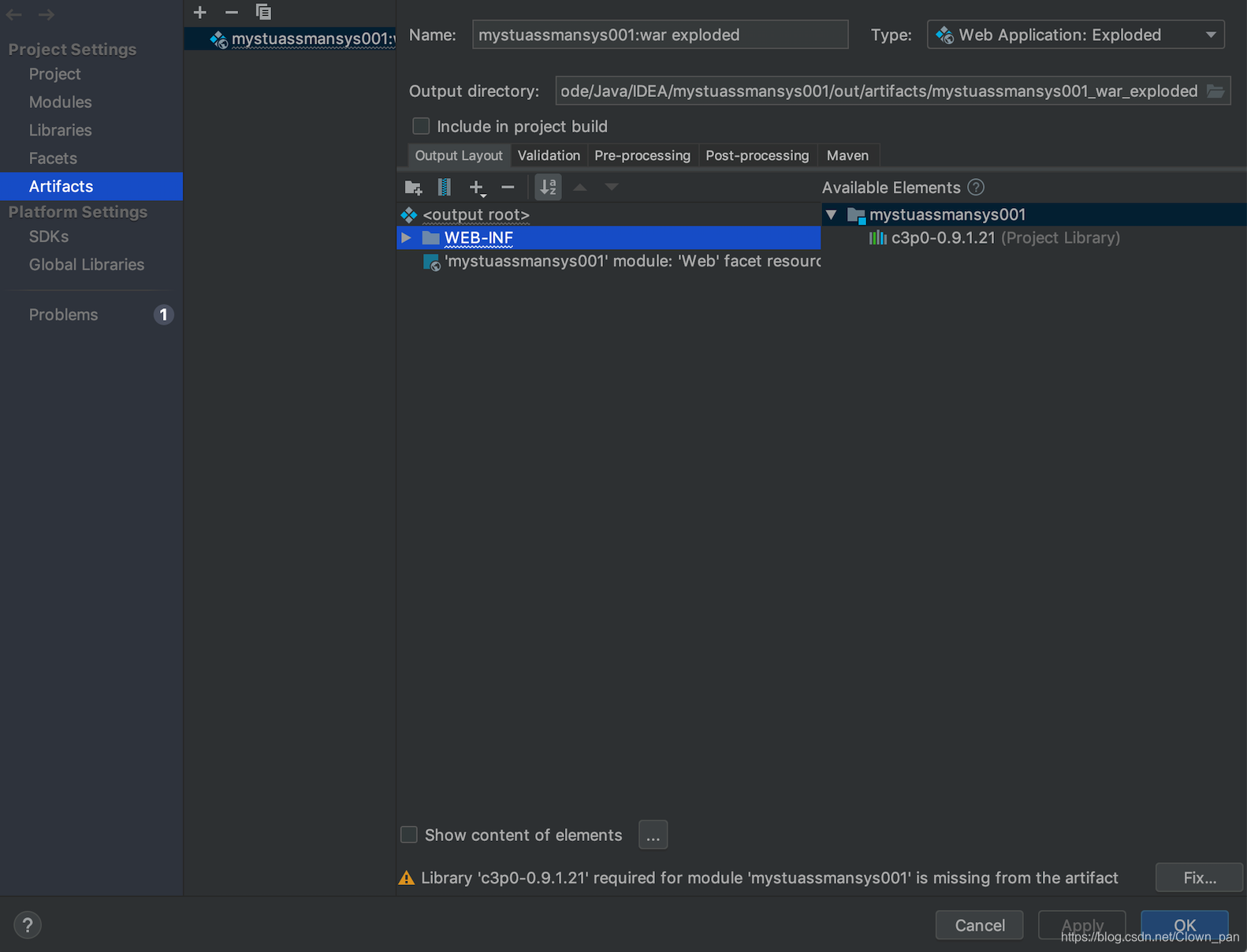The width and height of the screenshot is (1247, 952).
Task: Click the warning icon beside library message
Action: point(407,878)
